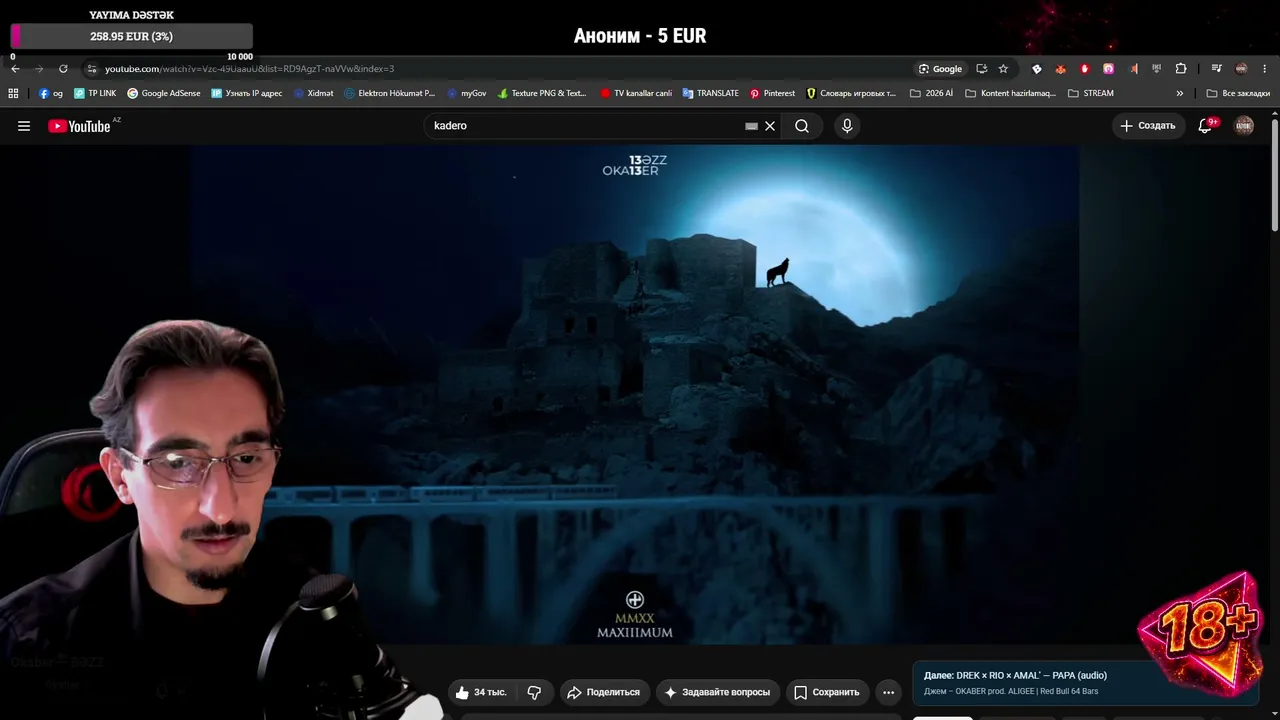Image resolution: width=1280 pixels, height=720 pixels.
Task: Click the 'Задавайте вопросы' button
Action: (717, 692)
